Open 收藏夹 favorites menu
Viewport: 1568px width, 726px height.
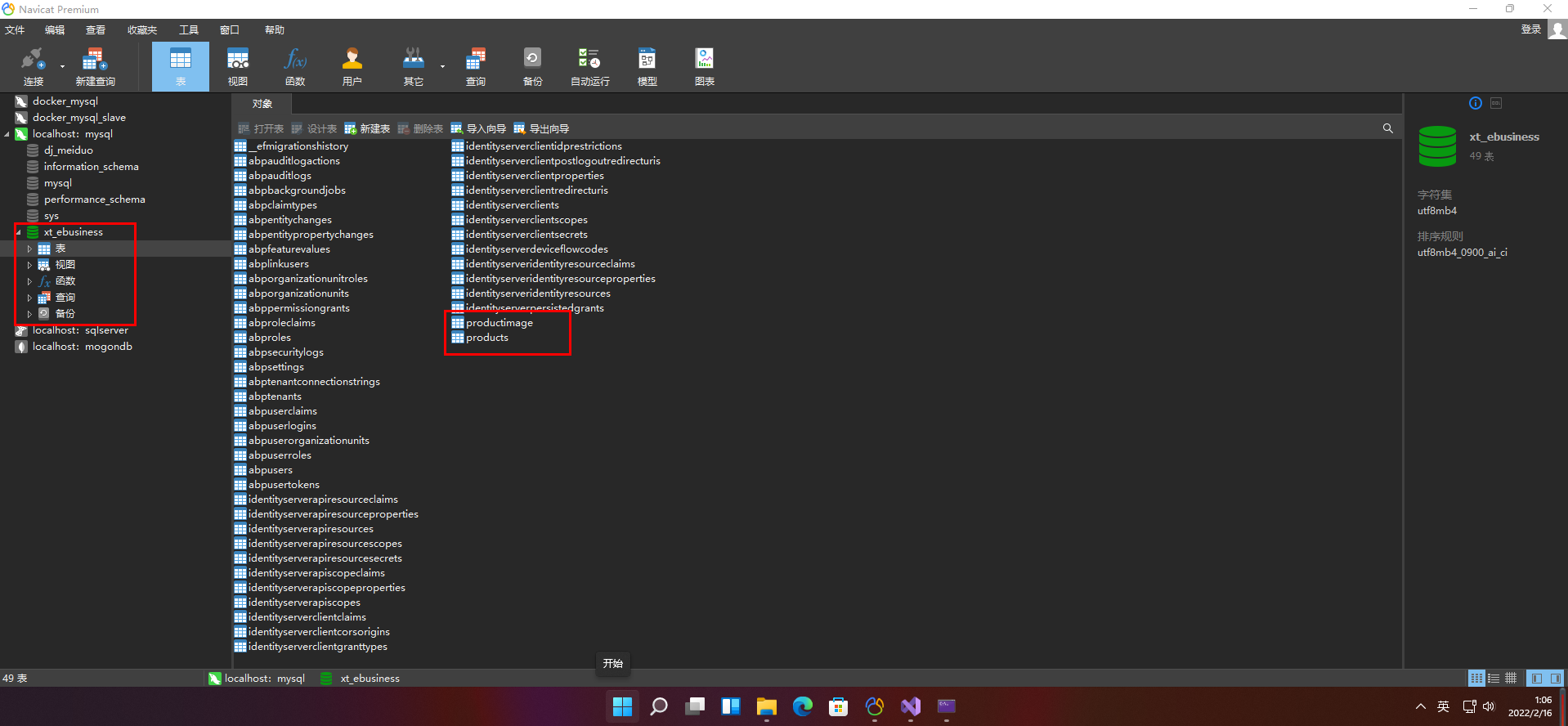click(x=142, y=30)
